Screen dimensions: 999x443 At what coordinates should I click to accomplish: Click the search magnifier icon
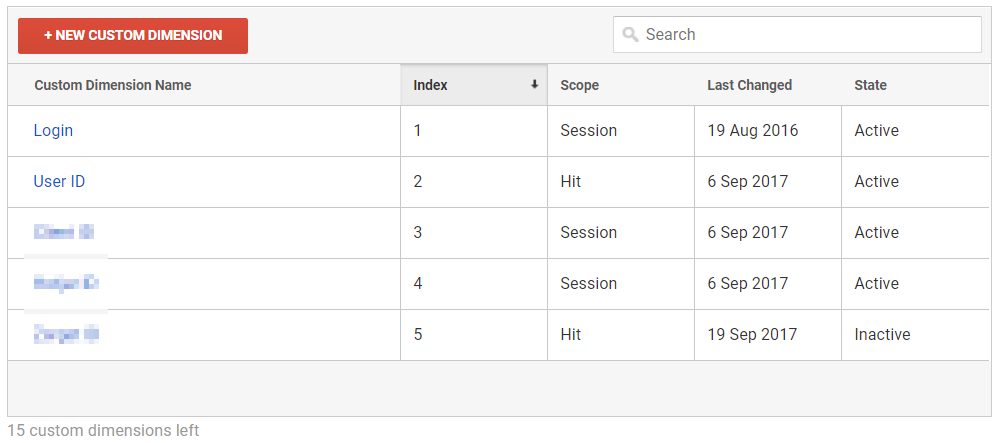630,35
